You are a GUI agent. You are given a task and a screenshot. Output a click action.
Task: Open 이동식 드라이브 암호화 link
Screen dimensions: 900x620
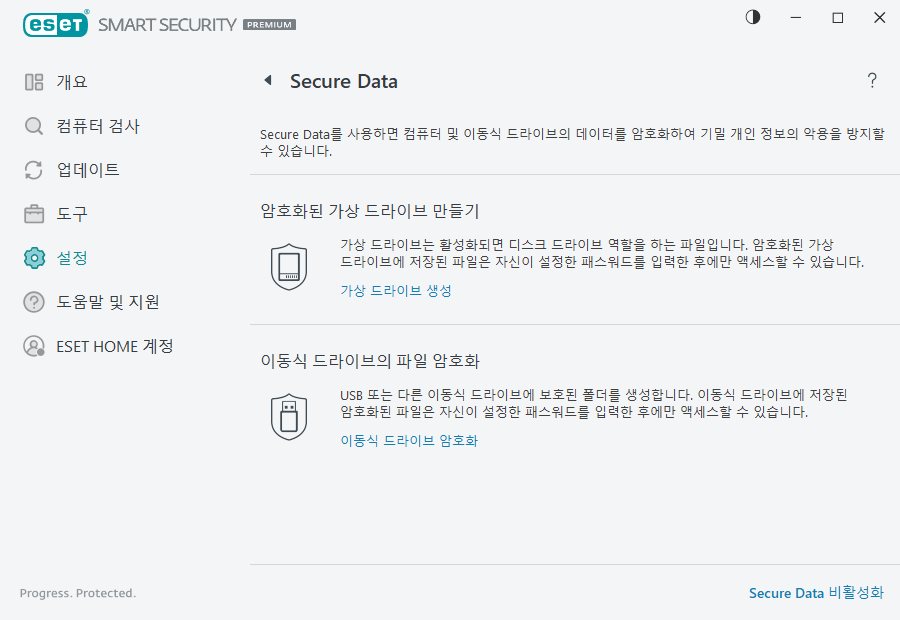click(410, 440)
